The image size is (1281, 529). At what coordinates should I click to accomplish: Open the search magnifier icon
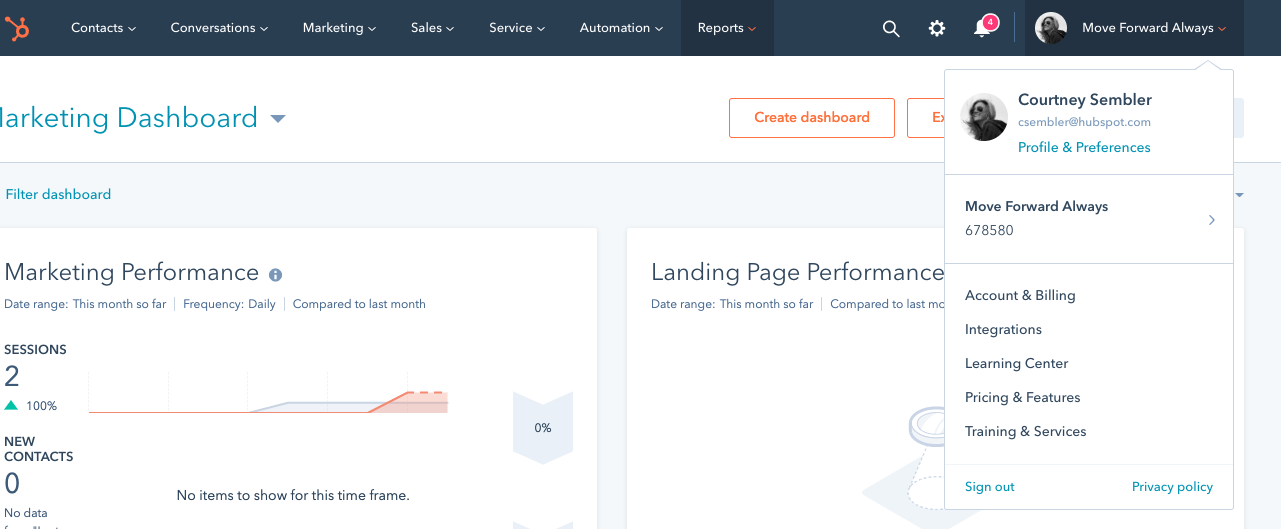pyautogui.click(x=891, y=28)
